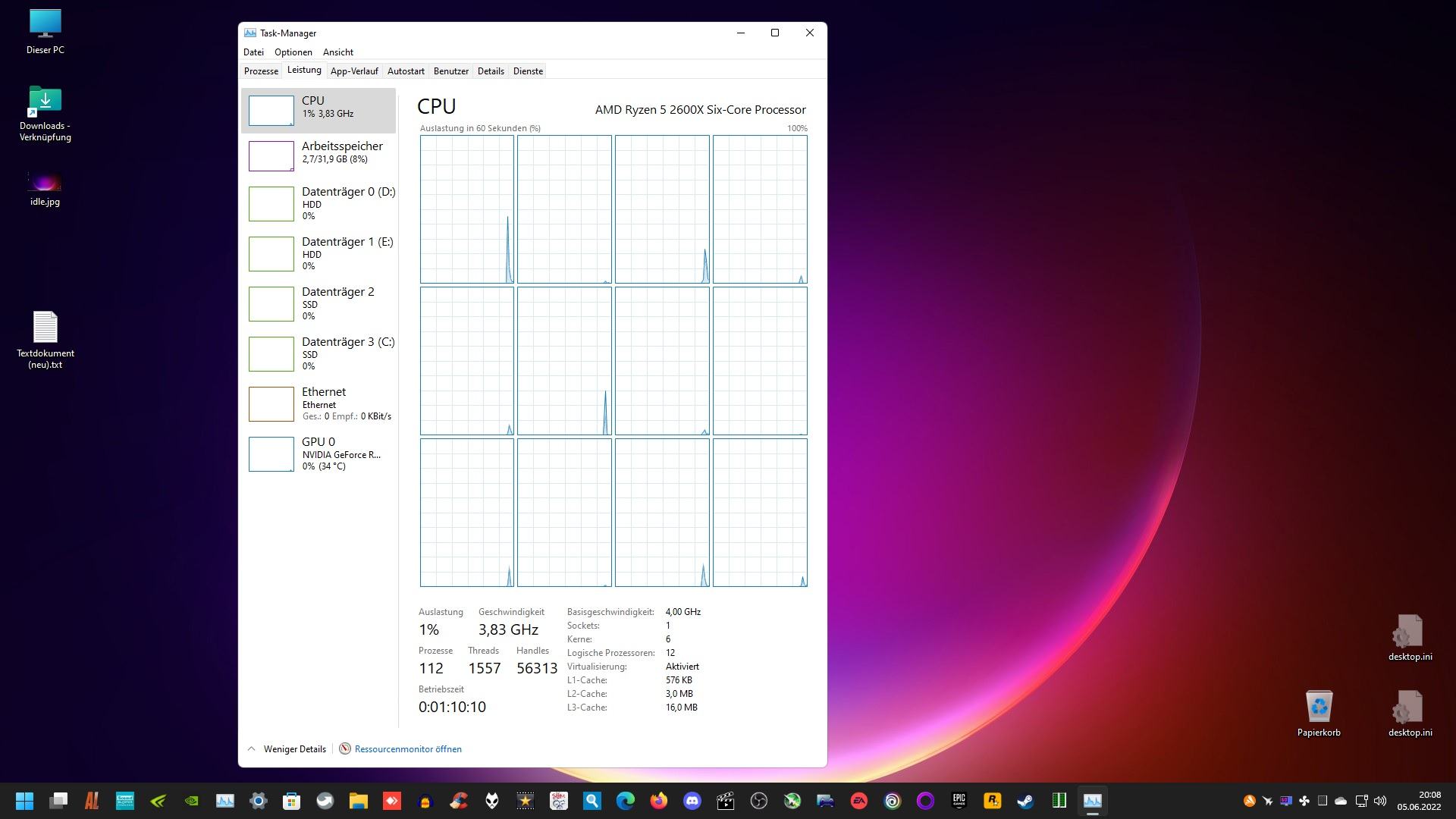Launch the orange AL app from taskbar
The image size is (1456, 819).
pyautogui.click(x=92, y=801)
